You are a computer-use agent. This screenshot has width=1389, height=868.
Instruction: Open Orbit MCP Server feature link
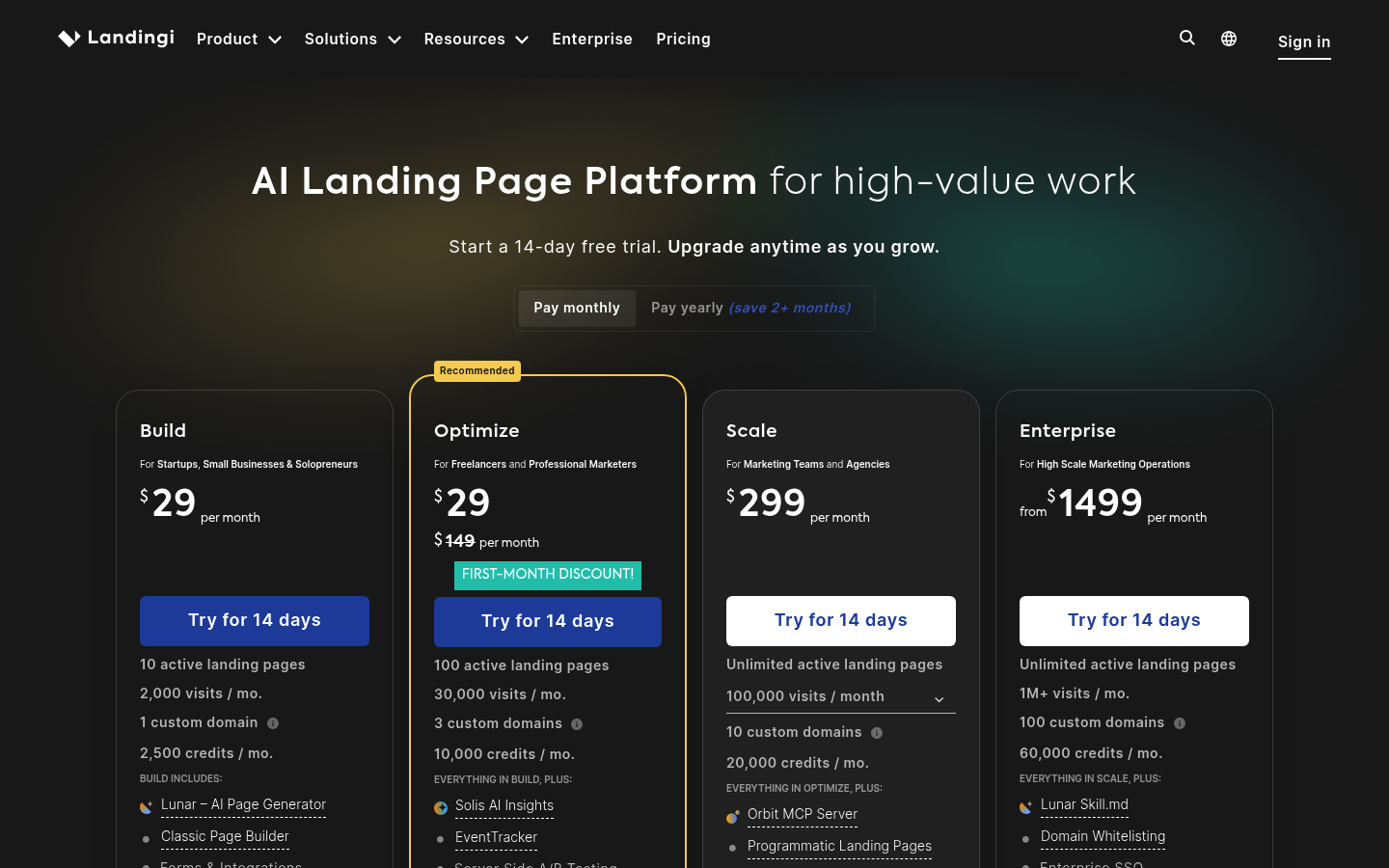803,814
